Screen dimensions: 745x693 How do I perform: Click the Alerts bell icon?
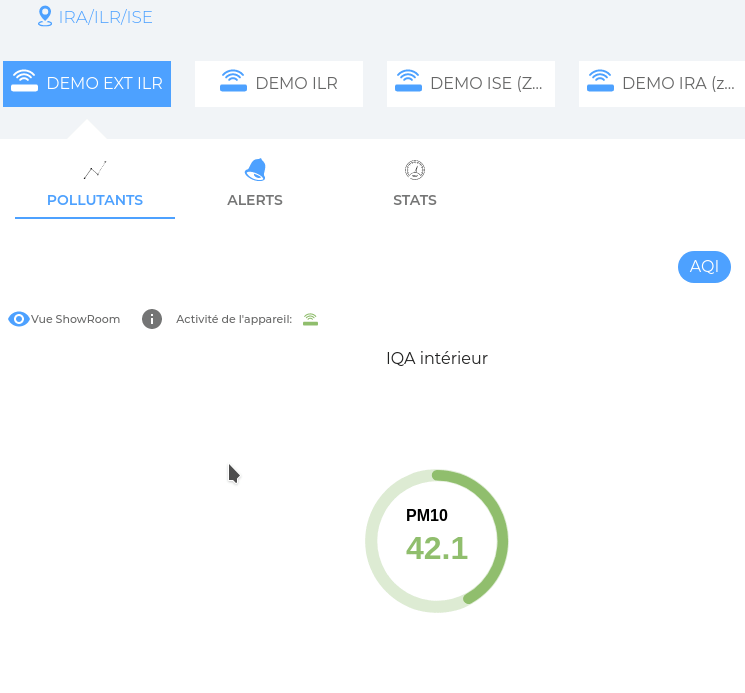[x=255, y=170]
